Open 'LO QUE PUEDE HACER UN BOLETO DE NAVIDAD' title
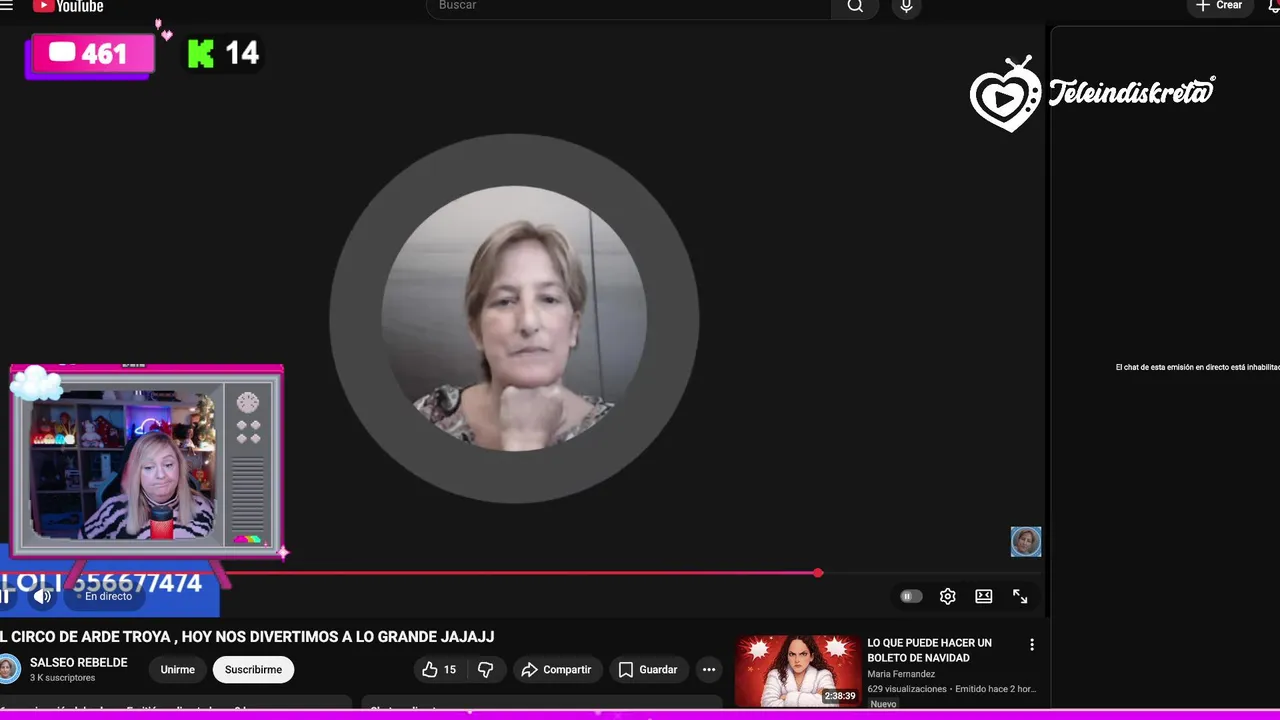1280x720 pixels. (929, 650)
